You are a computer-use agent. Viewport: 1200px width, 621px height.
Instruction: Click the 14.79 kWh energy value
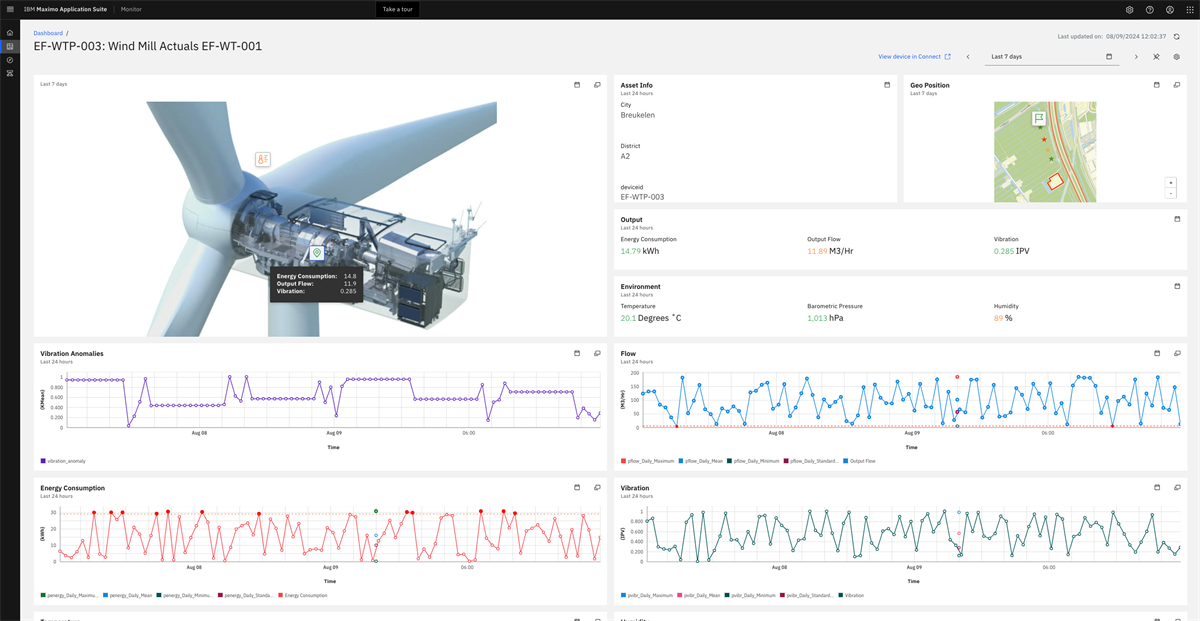click(x=640, y=251)
